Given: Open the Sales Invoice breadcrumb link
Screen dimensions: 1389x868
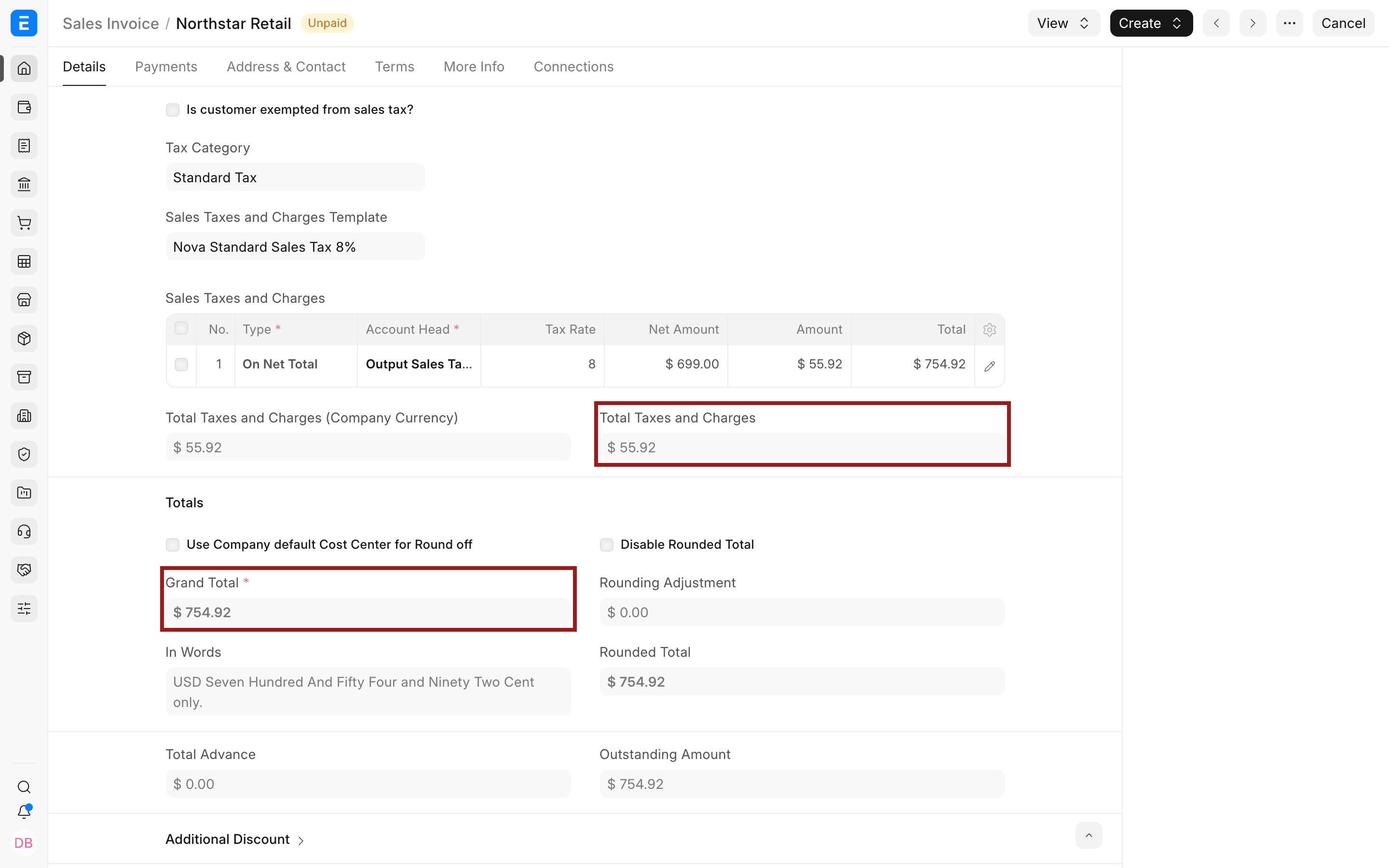Looking at the screenshot, I should (111, 24).
